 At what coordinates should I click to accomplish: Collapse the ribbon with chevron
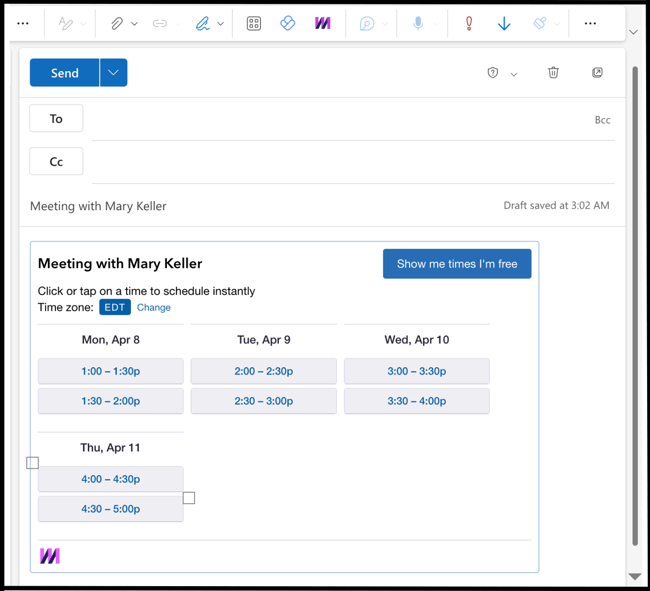(633, 32)
